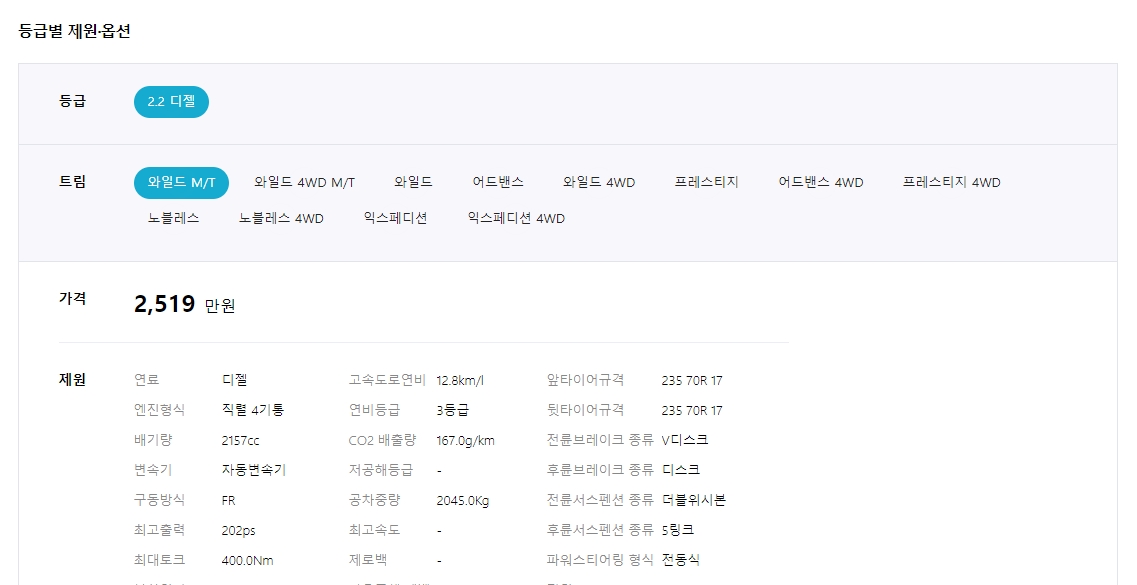1137x585 pixels.
Task: Switch to the 프레스티지 4WD trim
Action: point(951,182)
